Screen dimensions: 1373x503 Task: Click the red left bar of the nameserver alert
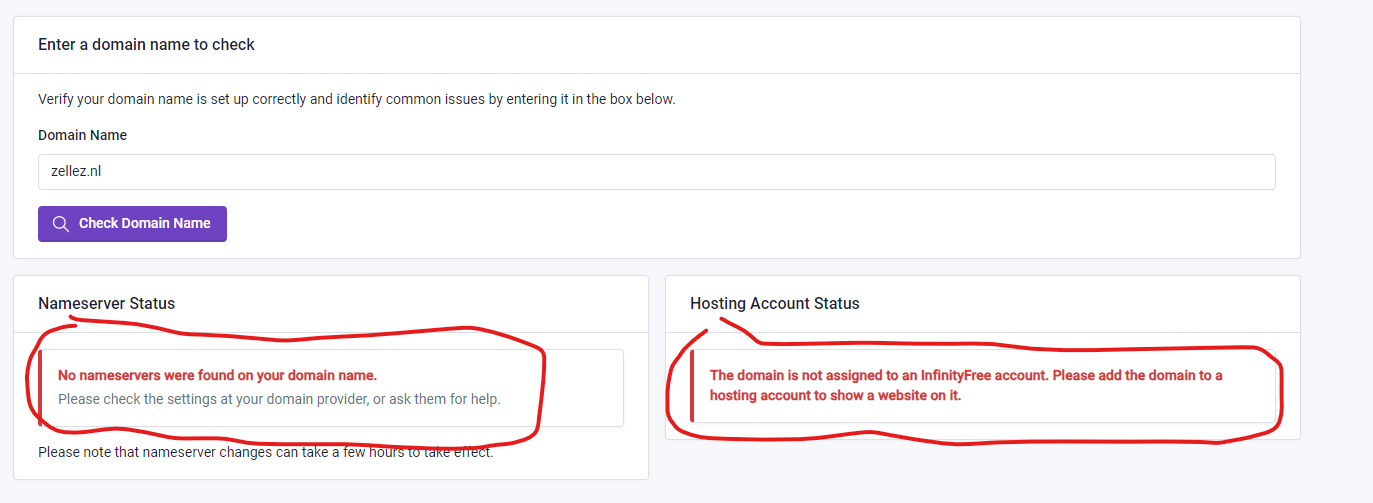[x=41, y=388]
